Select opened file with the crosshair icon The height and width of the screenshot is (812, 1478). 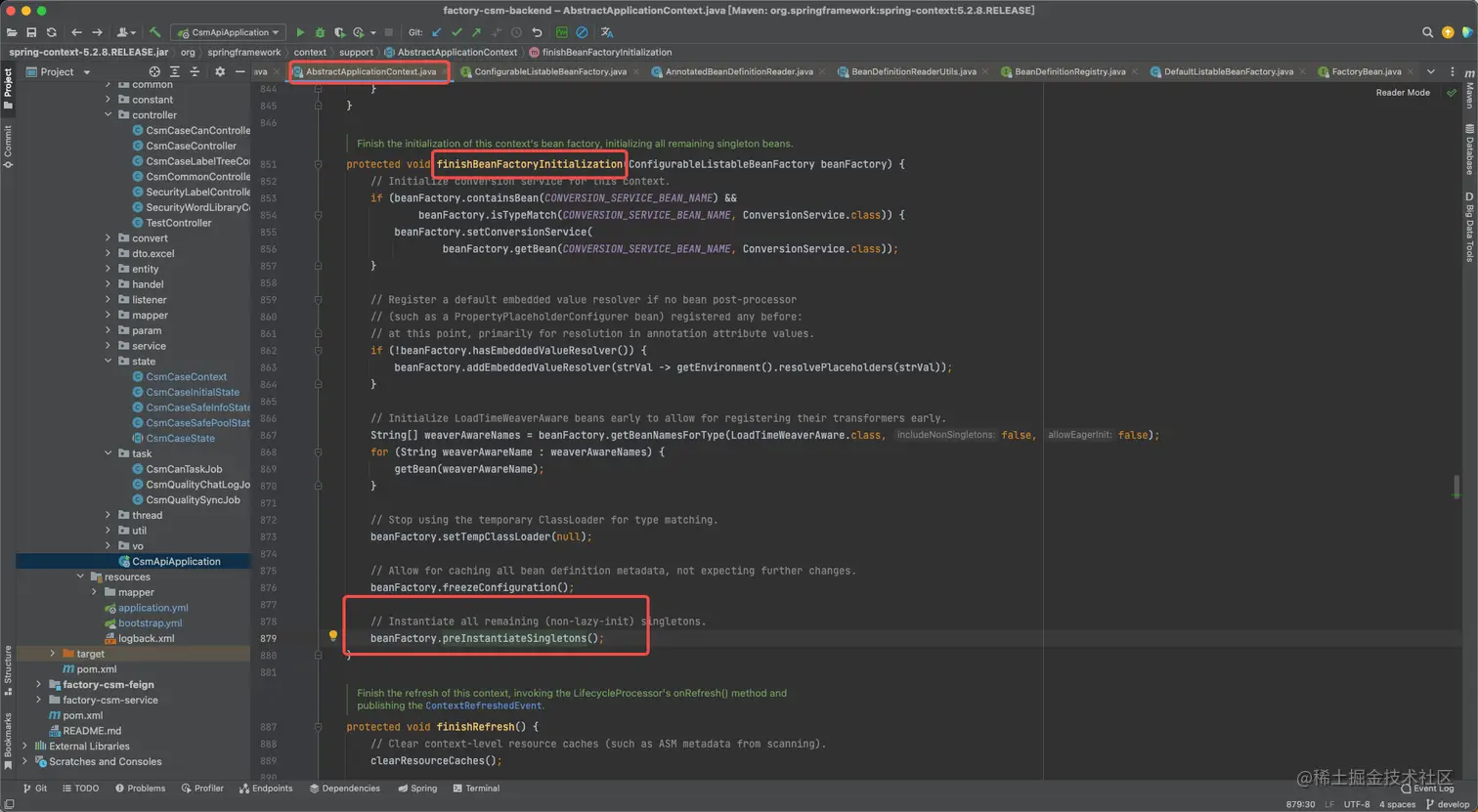(154, 71)
